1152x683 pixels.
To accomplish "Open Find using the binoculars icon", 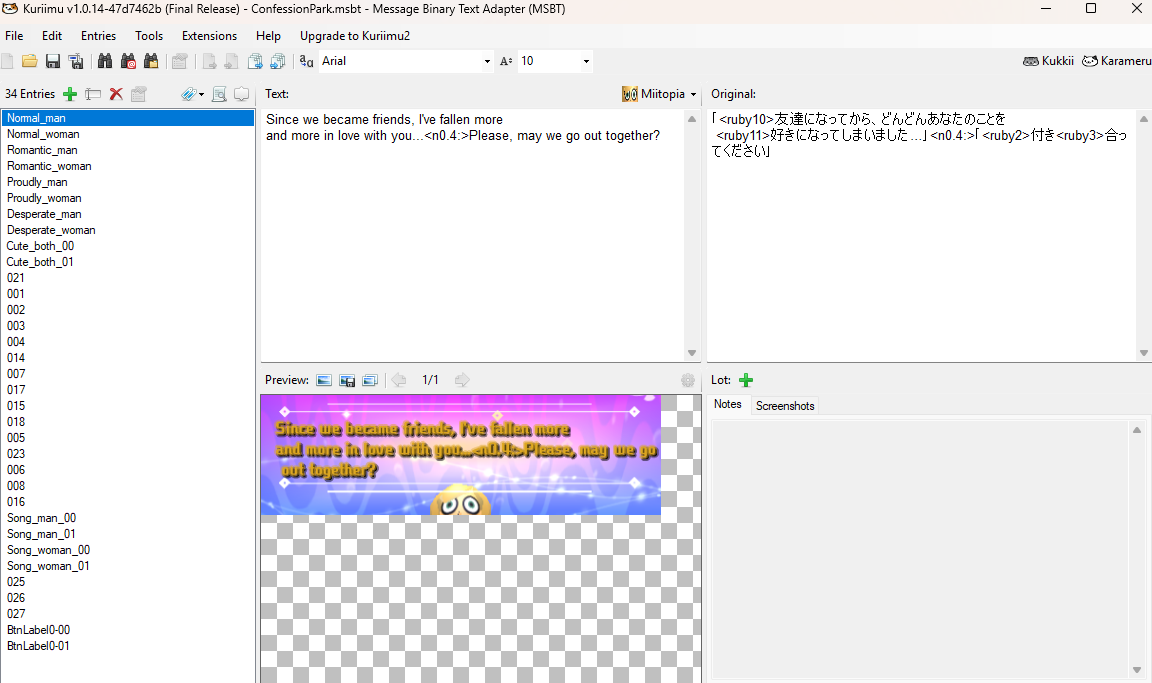I will click(x=105, y=61).
